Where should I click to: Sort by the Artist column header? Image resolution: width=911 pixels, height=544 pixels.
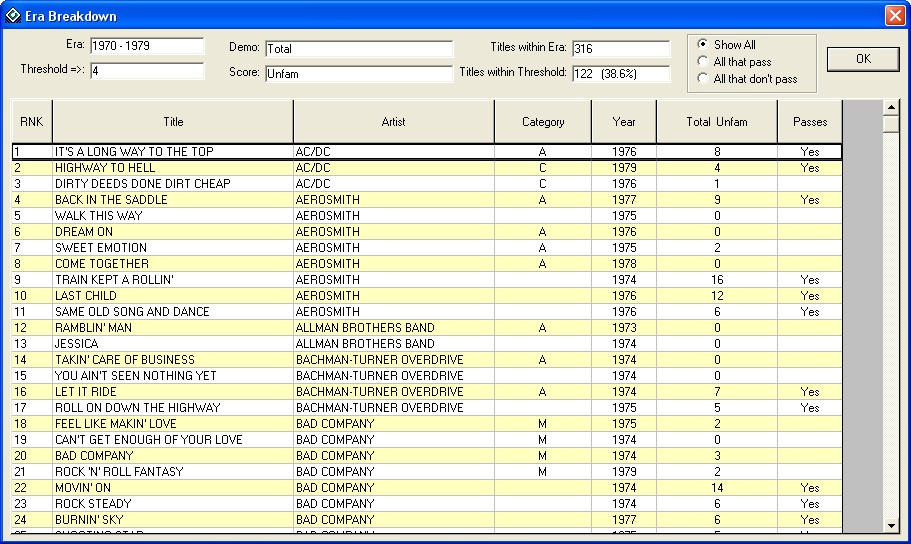[x=393, y=121]
